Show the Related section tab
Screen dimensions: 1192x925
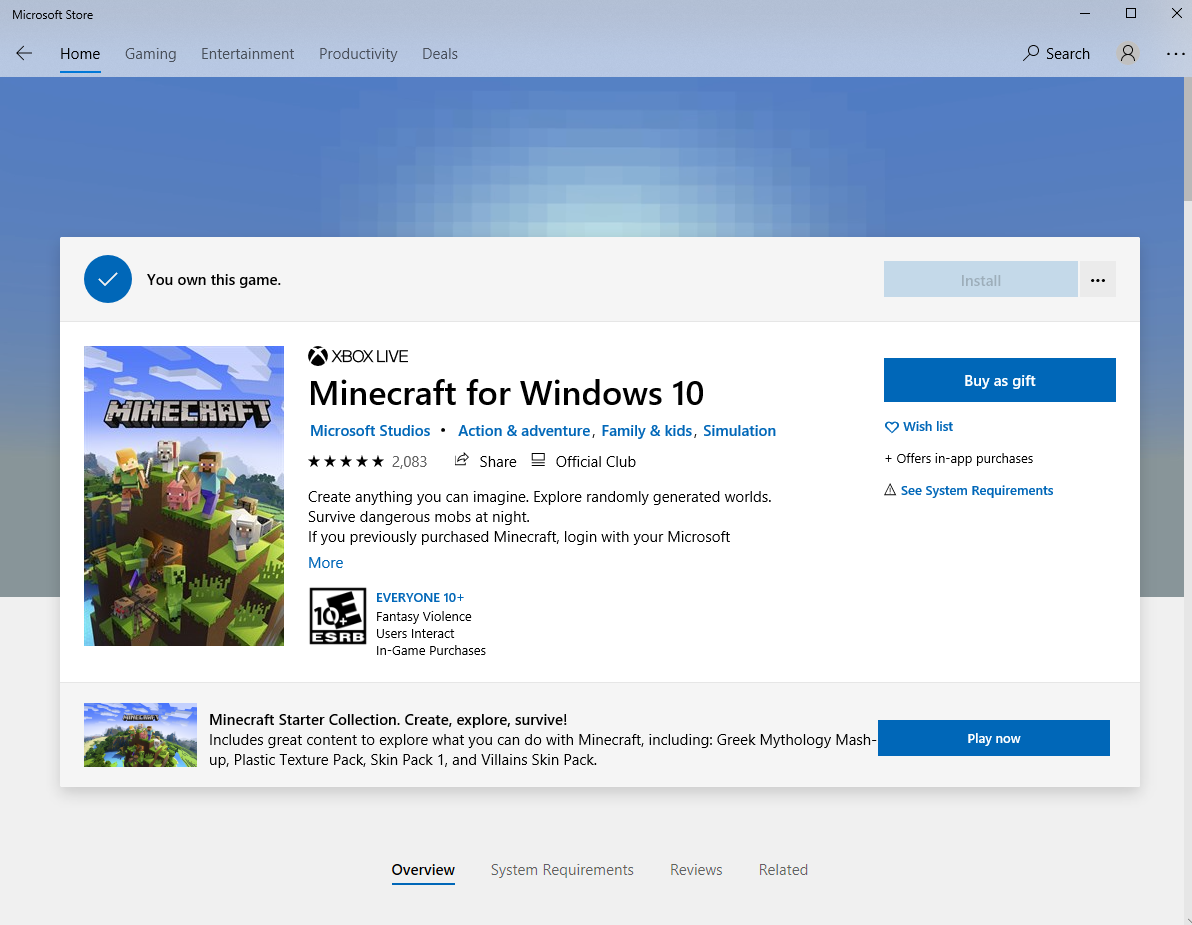point(783,870)
